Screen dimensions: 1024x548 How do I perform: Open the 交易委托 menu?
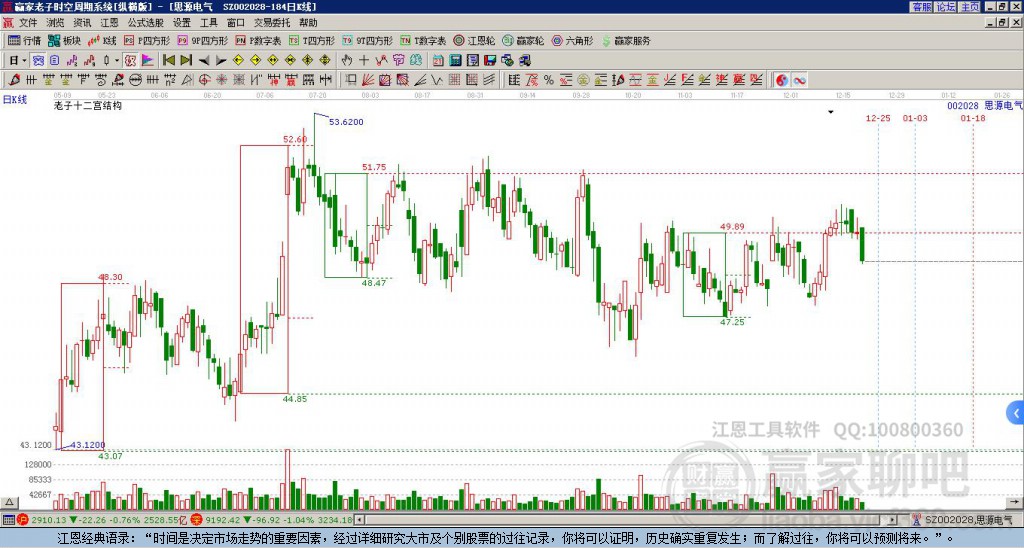click(x=272, y=23)
